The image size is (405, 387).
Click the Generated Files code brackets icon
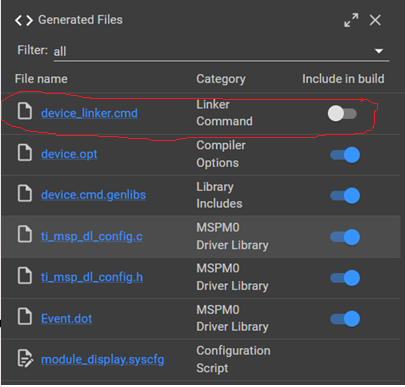[x=24, y=20]
